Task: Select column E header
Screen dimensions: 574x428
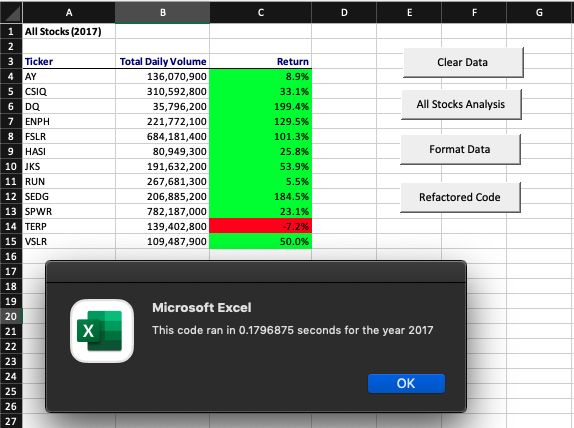Action: [x=409, y=12]
